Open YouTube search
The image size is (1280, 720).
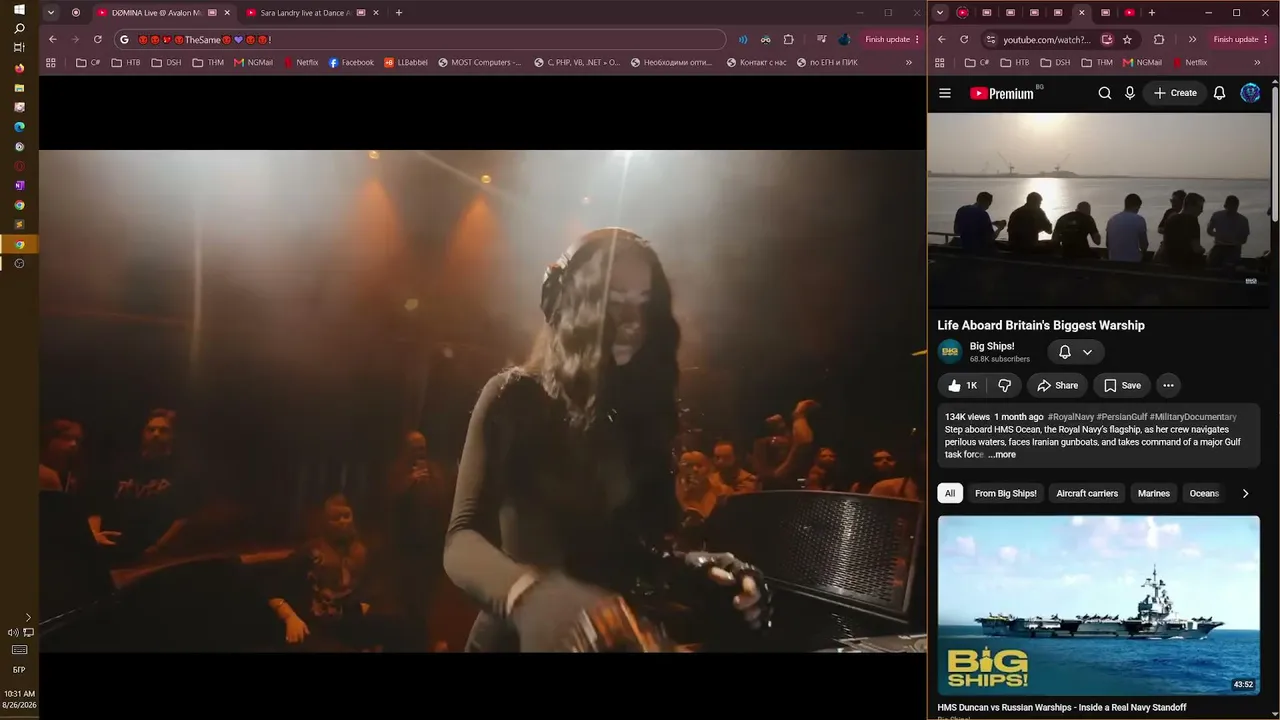point(1105,93)
